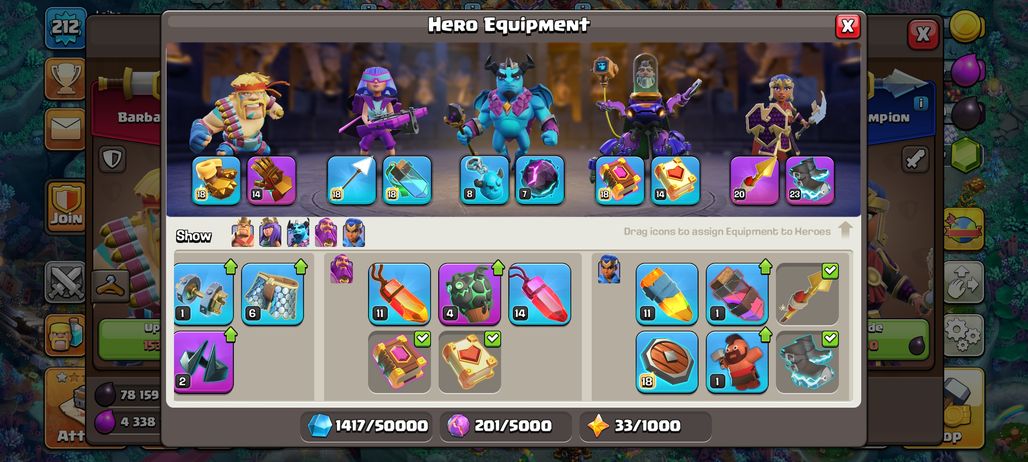The image size is (1028, 462).
Task: Toggle Barbarian King filter in Show row
Action: 243,233
